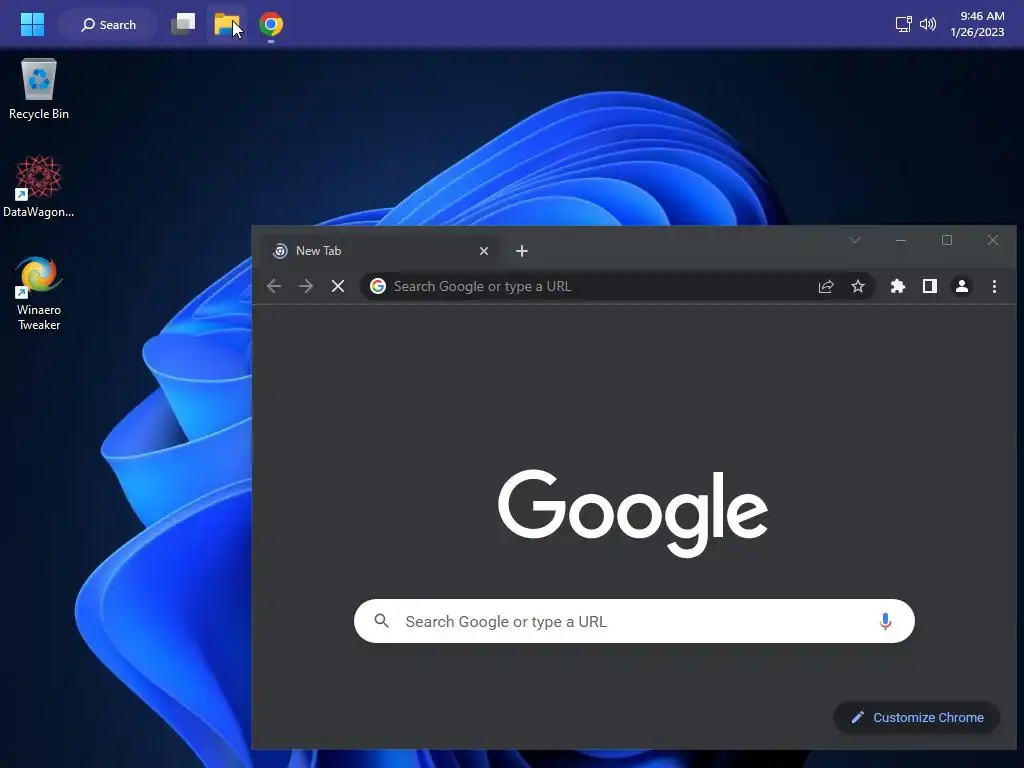Expand the Chrome tab search chevron

(855, 240)
